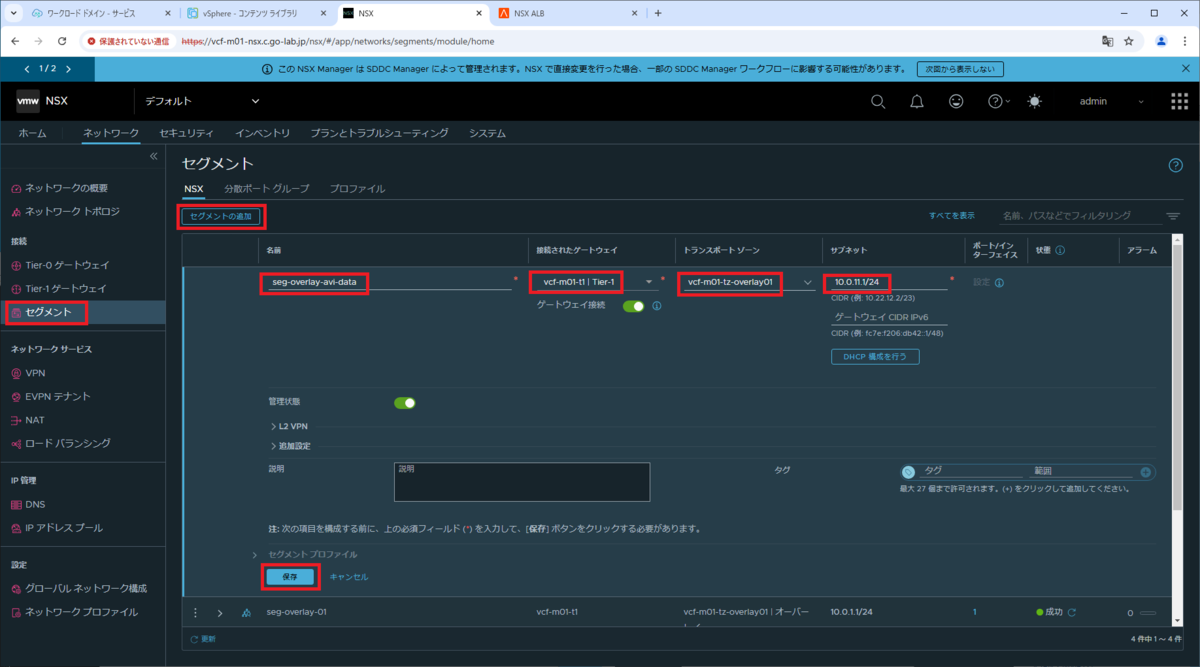Click info icon beside the ports setting
1200x667 pixels.
click(1000, 283)
